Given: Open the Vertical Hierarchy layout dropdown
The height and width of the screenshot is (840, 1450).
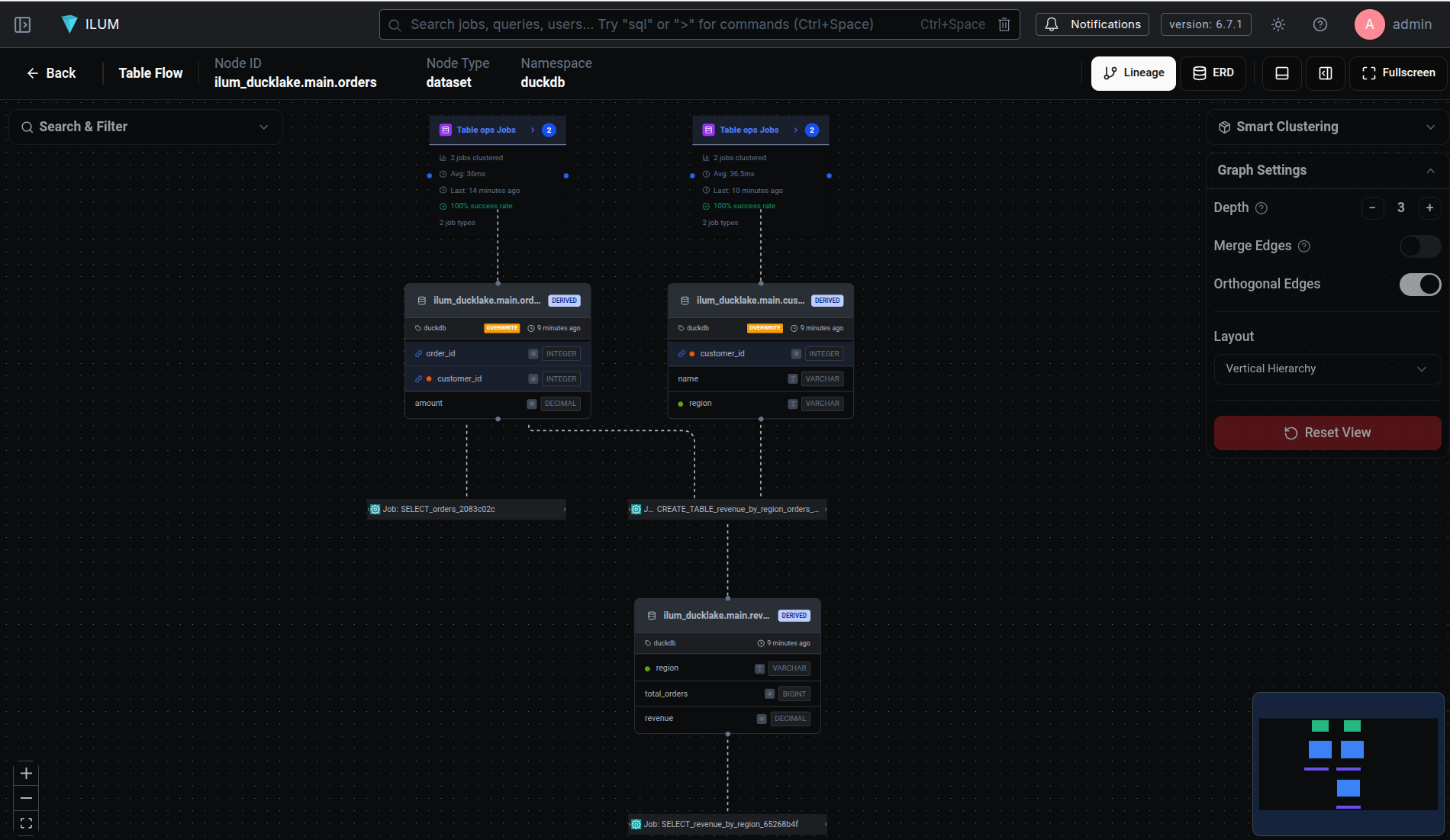Looking at the screenshot, I should [x=1327, y=369].
